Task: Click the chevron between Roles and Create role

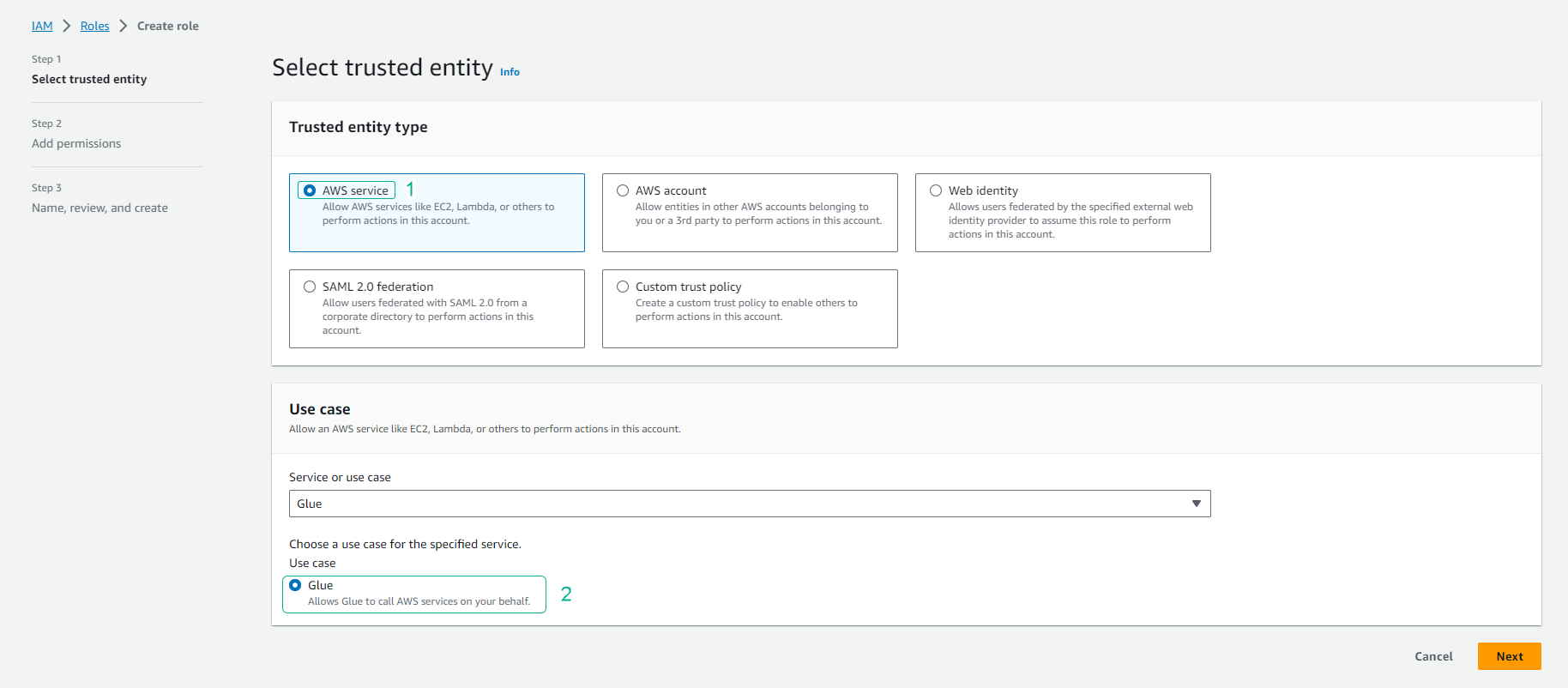Action: [x=124, y=26]
